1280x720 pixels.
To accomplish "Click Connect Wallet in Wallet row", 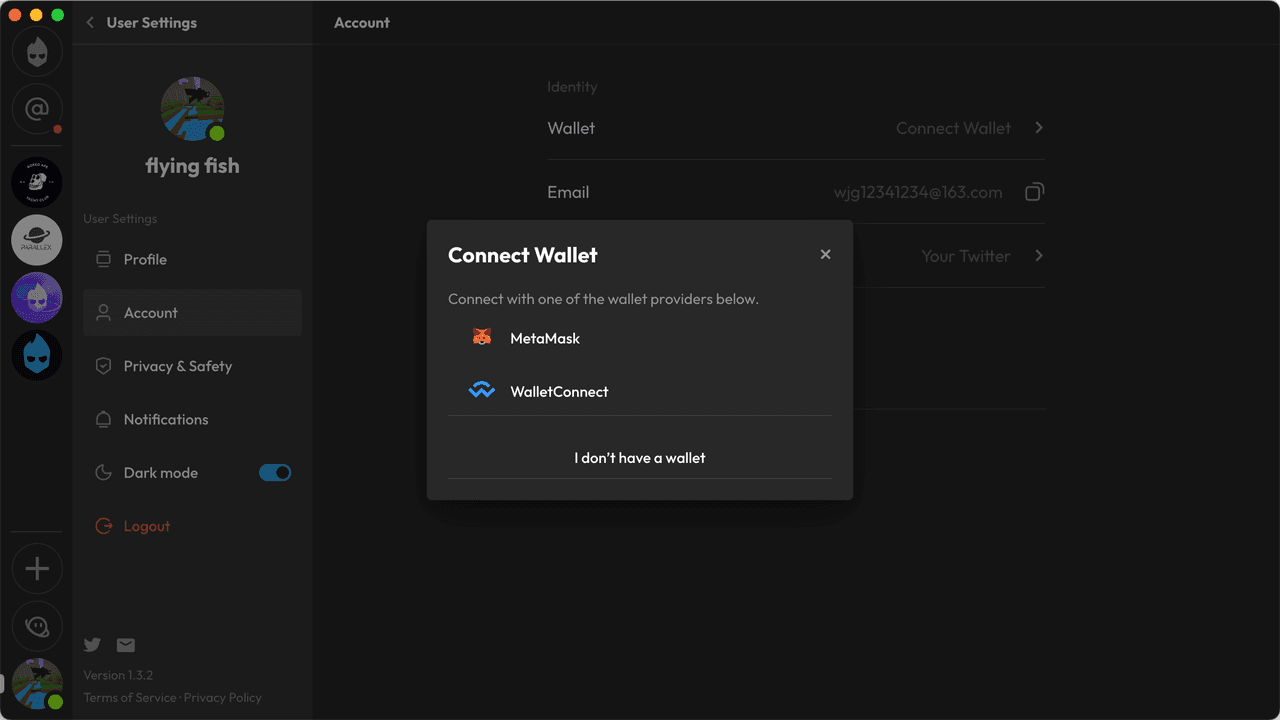I will (953, 128).
